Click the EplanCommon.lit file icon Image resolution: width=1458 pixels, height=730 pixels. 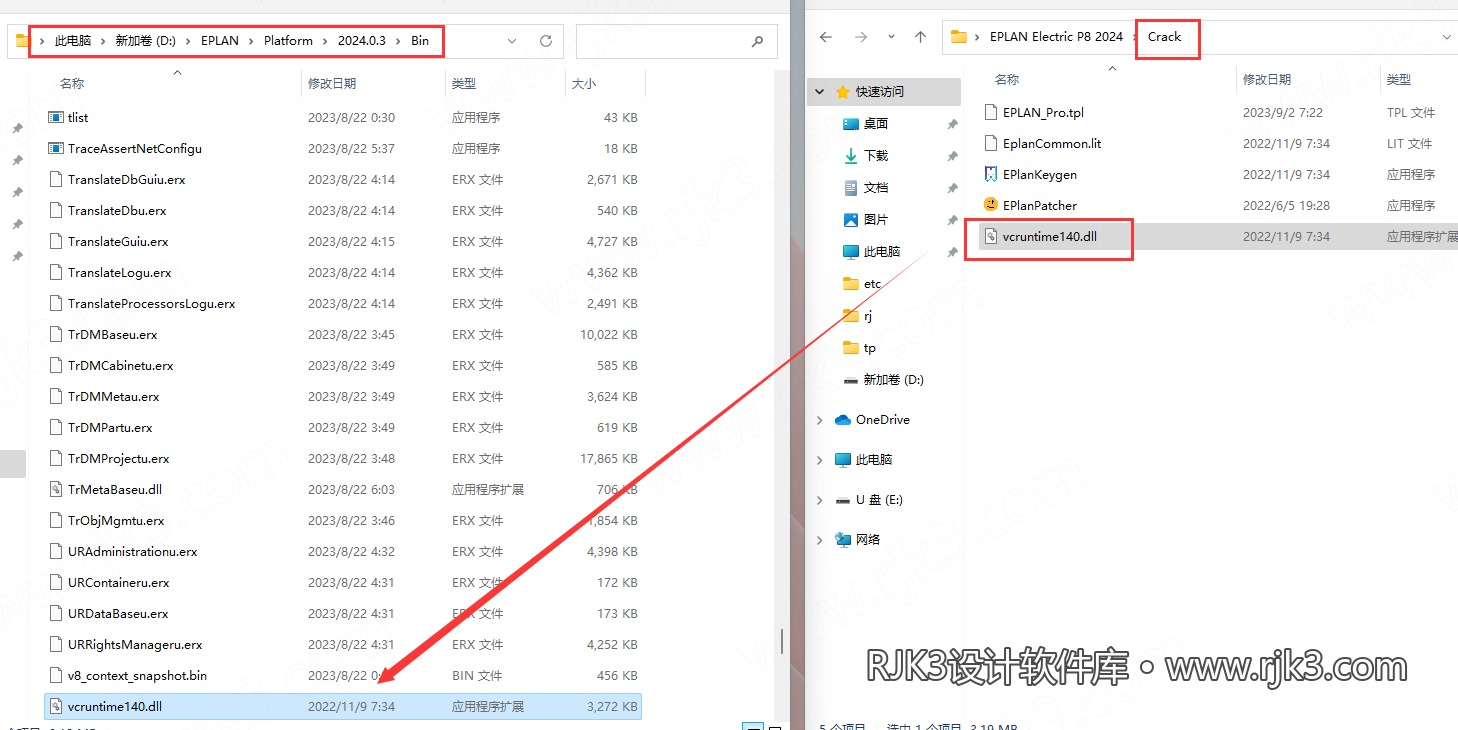click(x=991, y=143)
